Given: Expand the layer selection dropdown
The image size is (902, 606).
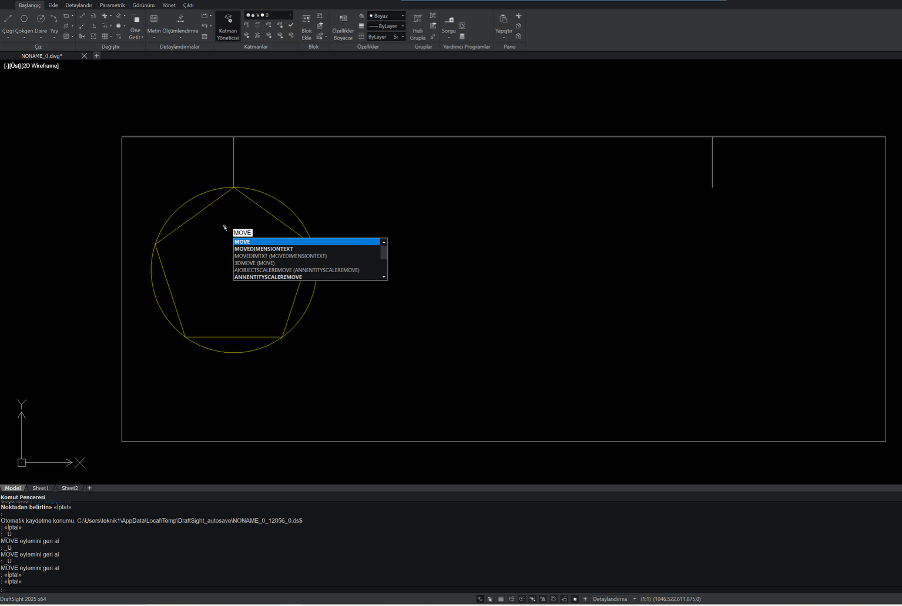Looking at the screenshot, I should click(268, 15).
